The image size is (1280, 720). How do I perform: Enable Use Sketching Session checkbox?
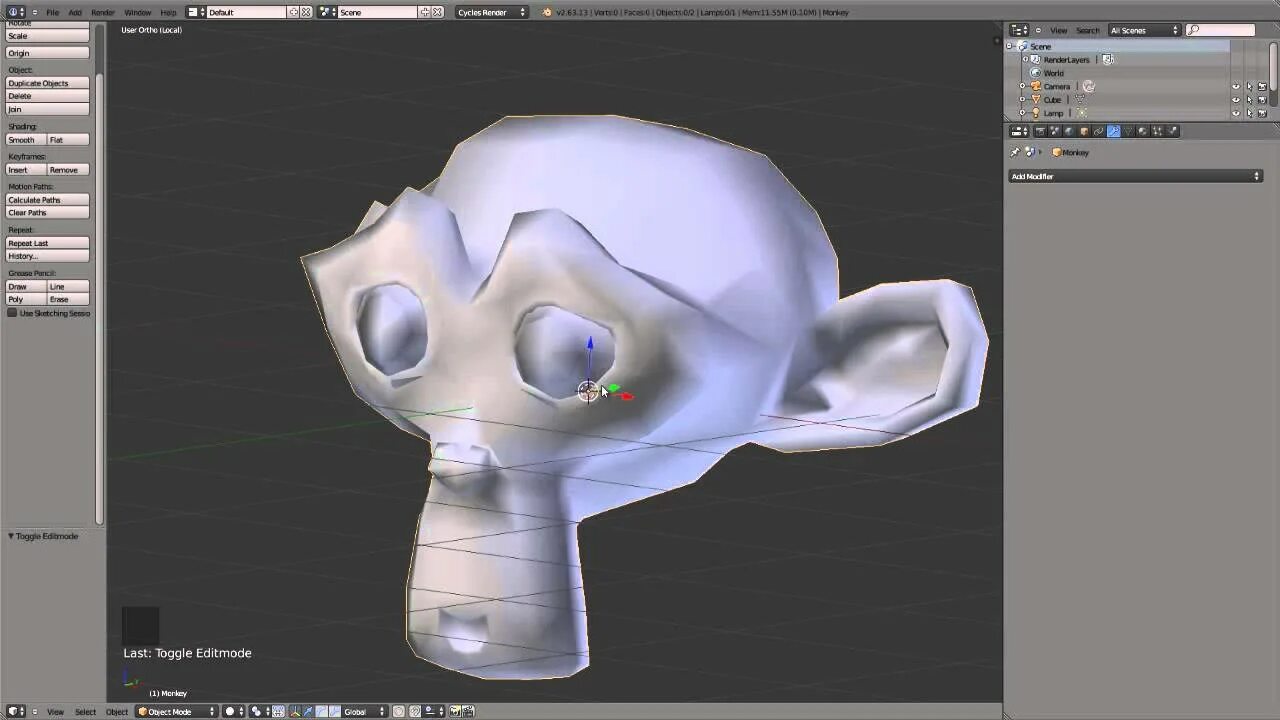[x=12, y=313]
